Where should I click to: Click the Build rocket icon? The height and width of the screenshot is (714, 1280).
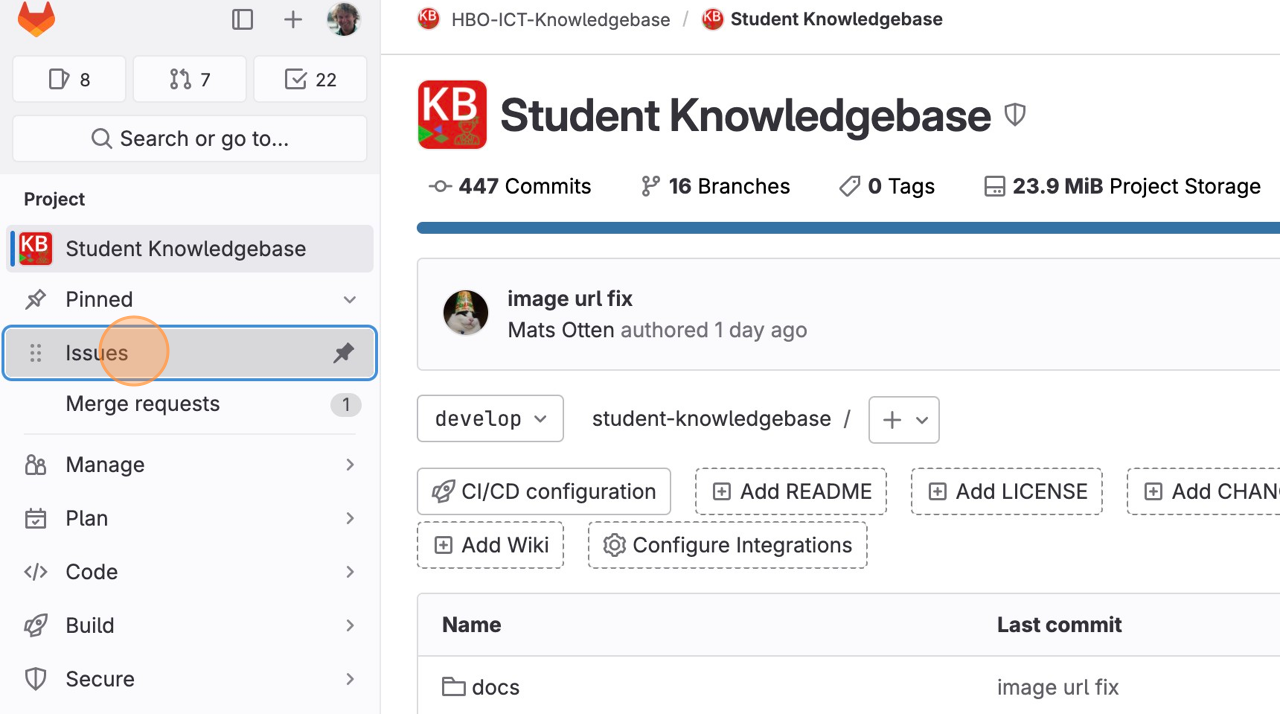pyautogui.click(x=36, y=625)
